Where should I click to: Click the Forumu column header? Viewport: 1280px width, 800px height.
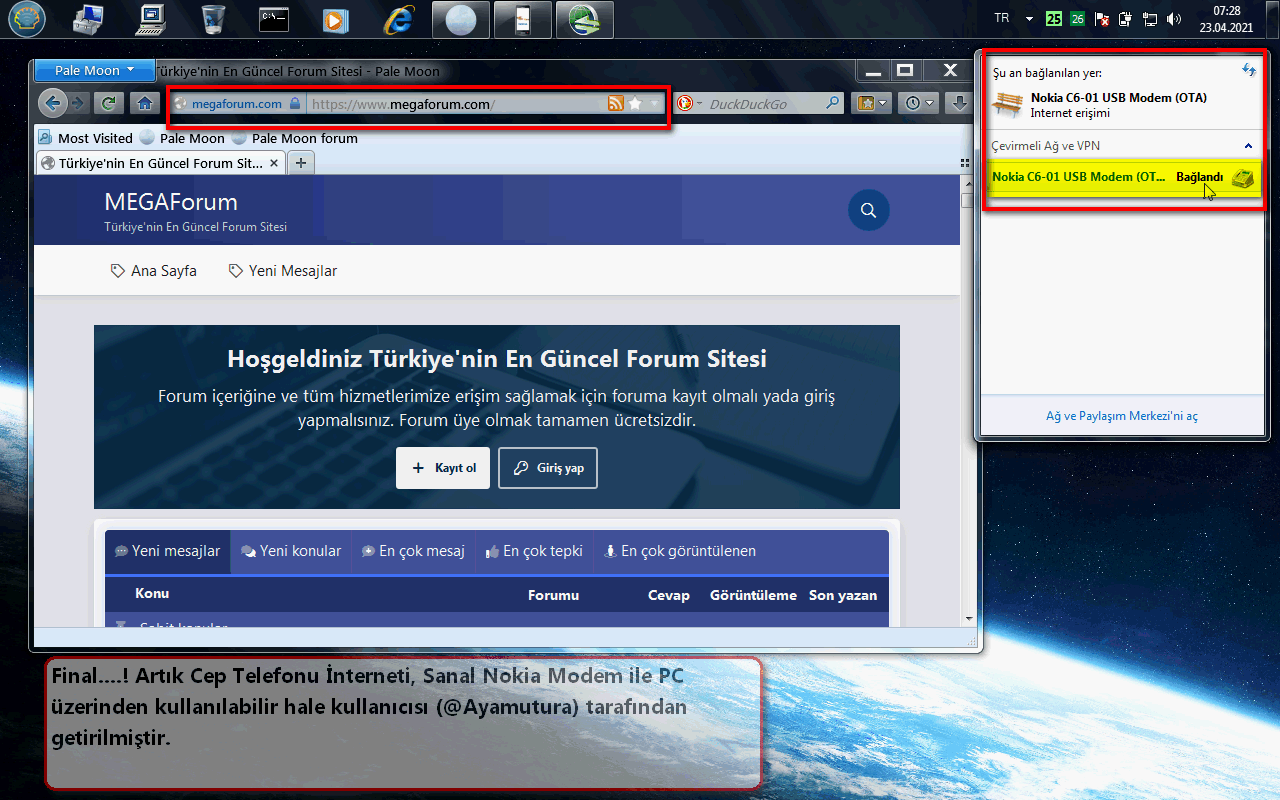point(554,595)
